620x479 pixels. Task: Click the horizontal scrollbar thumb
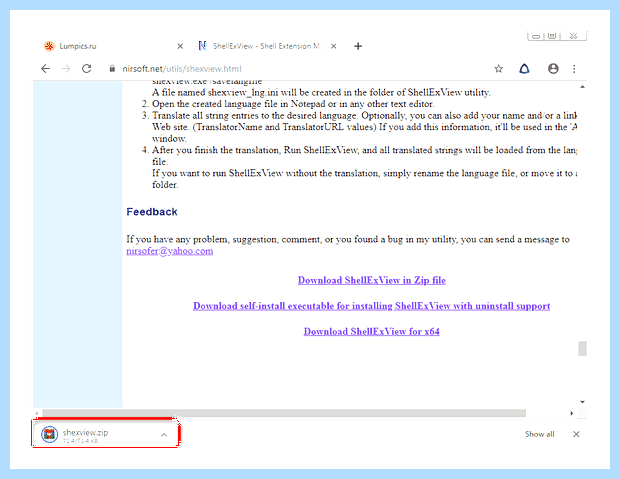pyautogui.click(x=284, y=413)
